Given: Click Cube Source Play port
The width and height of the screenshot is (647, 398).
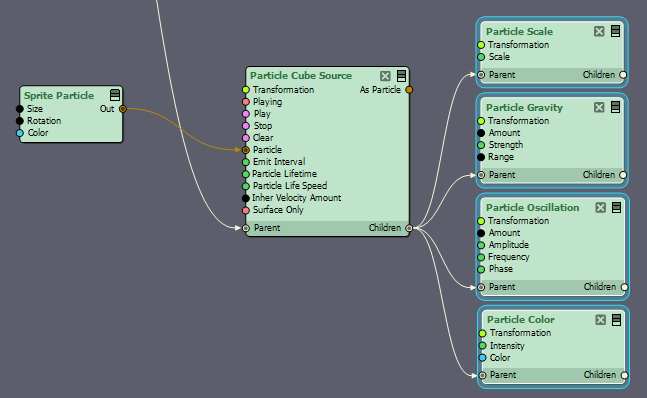Looking at the screenshot, I should [246, 114].
